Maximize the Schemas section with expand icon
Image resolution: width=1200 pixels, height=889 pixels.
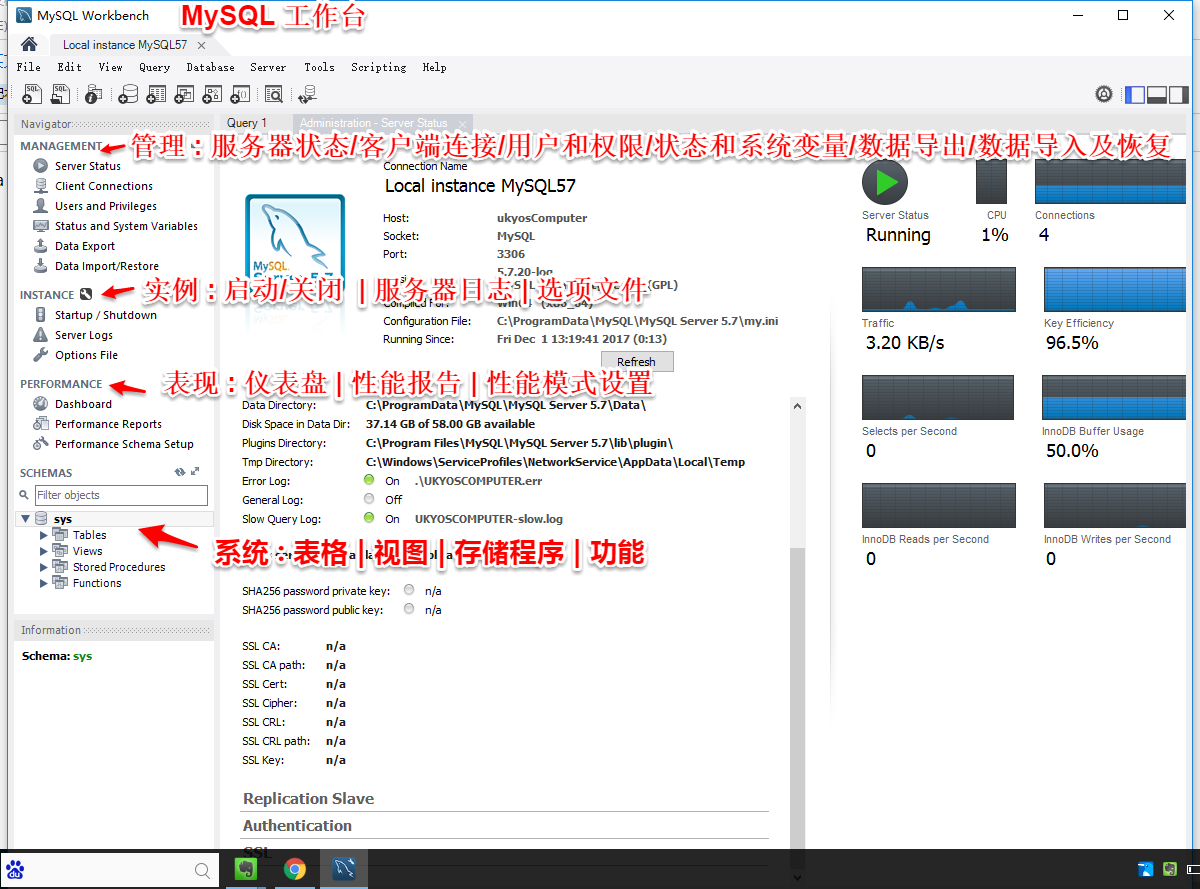tap(195, 472)
